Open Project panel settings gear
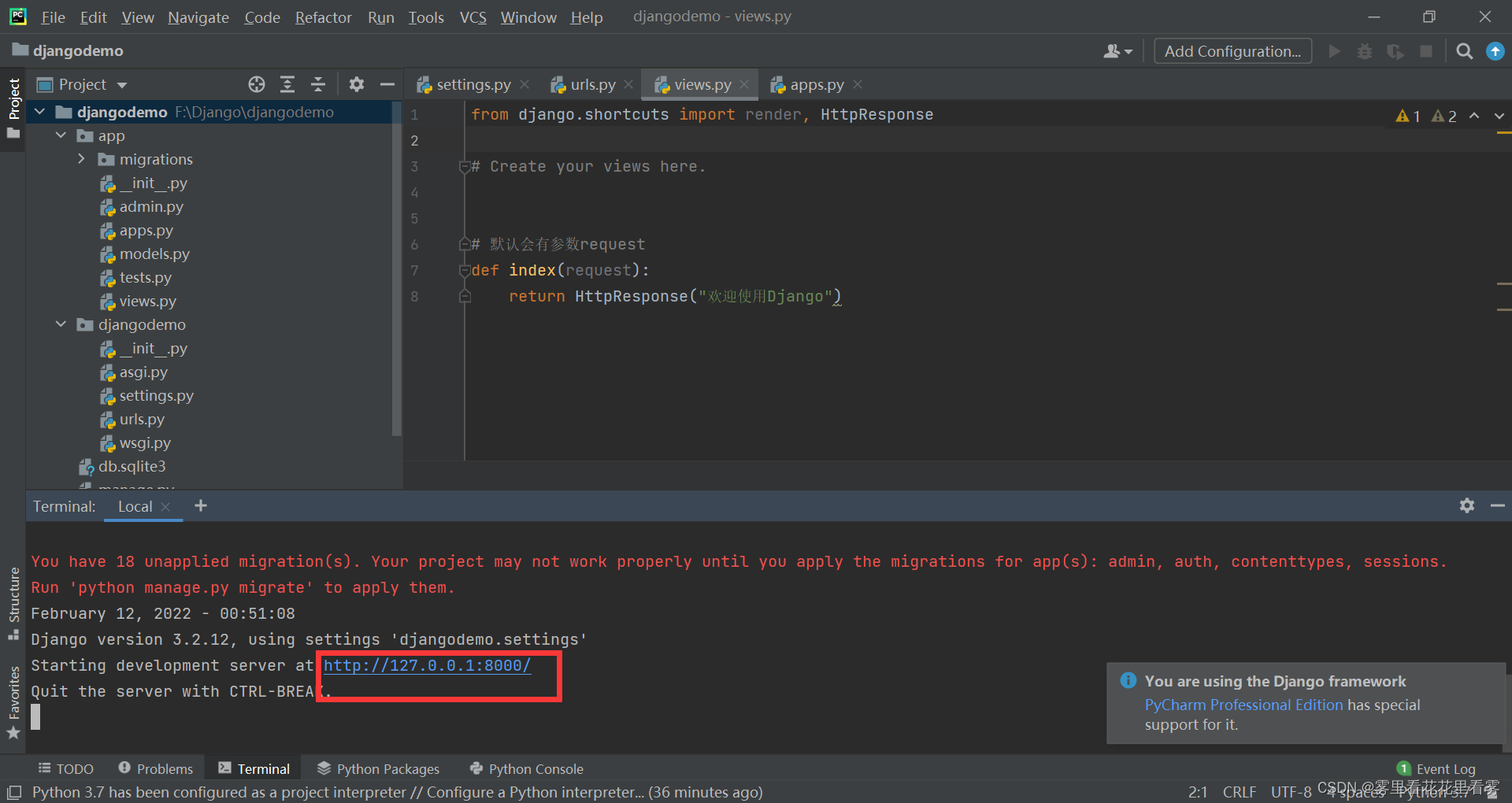The width and height of the screenshot is (1512, 803). 357,84
